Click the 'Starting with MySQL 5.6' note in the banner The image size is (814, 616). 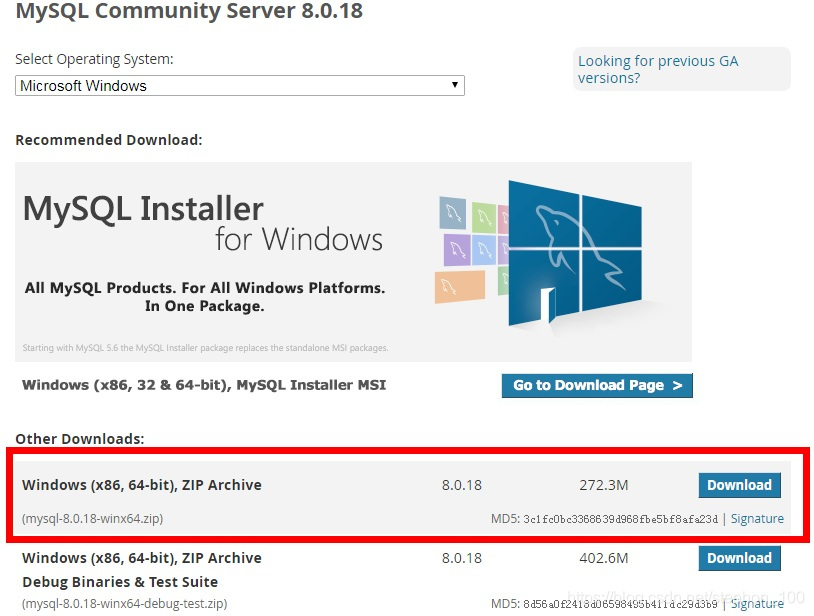click(x=205, y=348)
